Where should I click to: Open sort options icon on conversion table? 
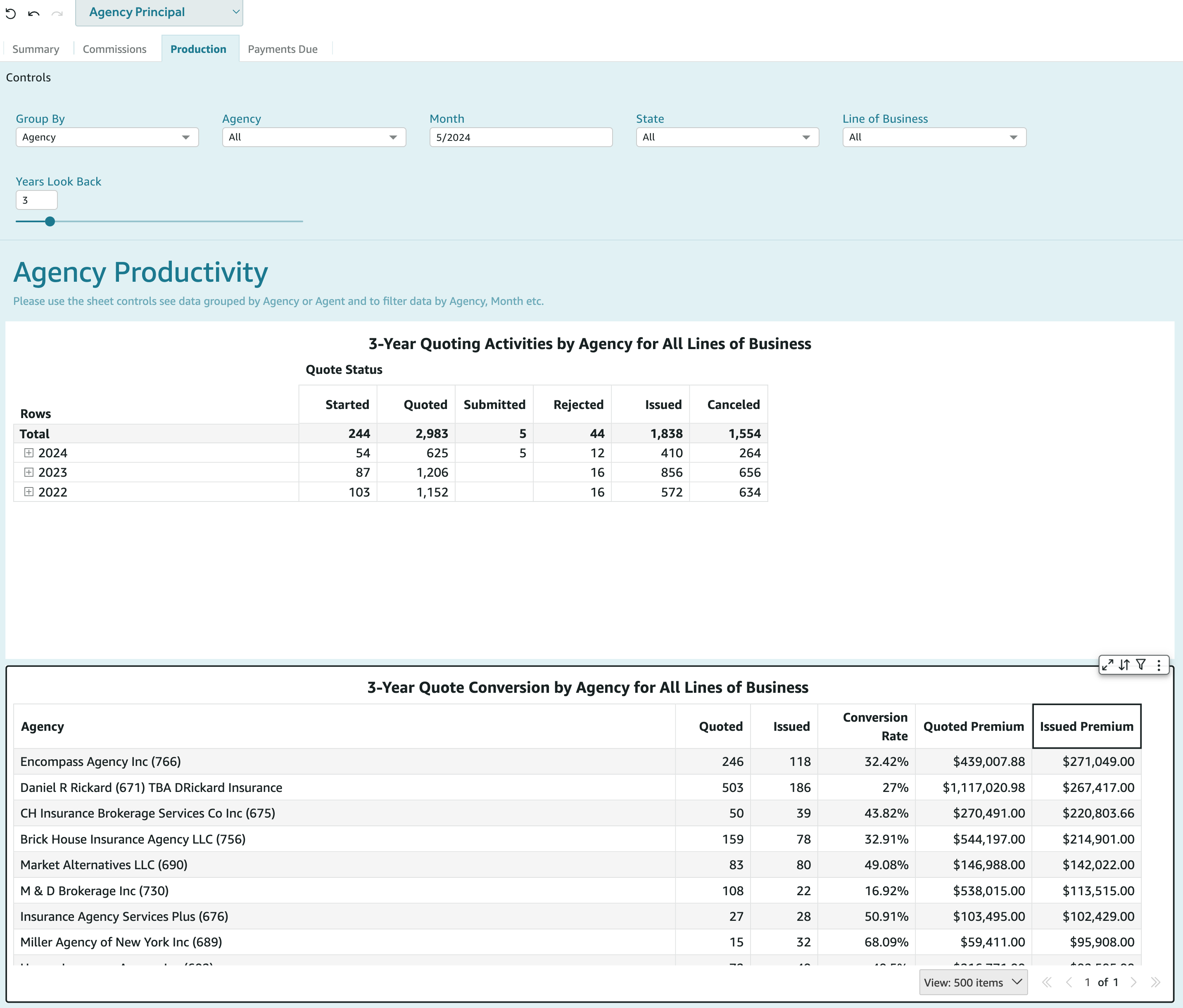point(1124,665)
